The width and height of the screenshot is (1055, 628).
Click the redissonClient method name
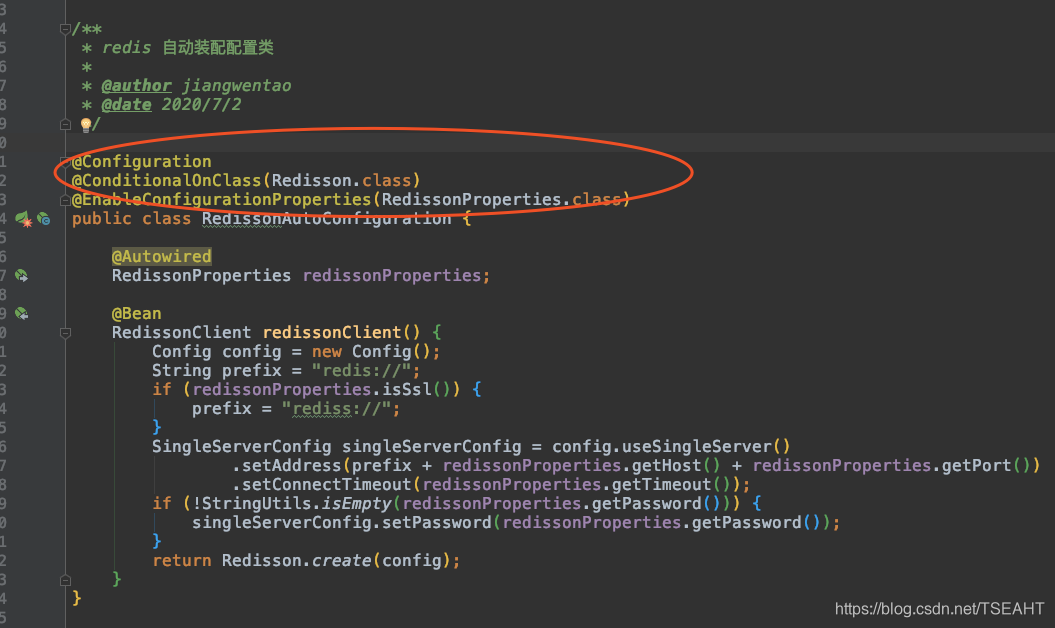tap(332, 333)
